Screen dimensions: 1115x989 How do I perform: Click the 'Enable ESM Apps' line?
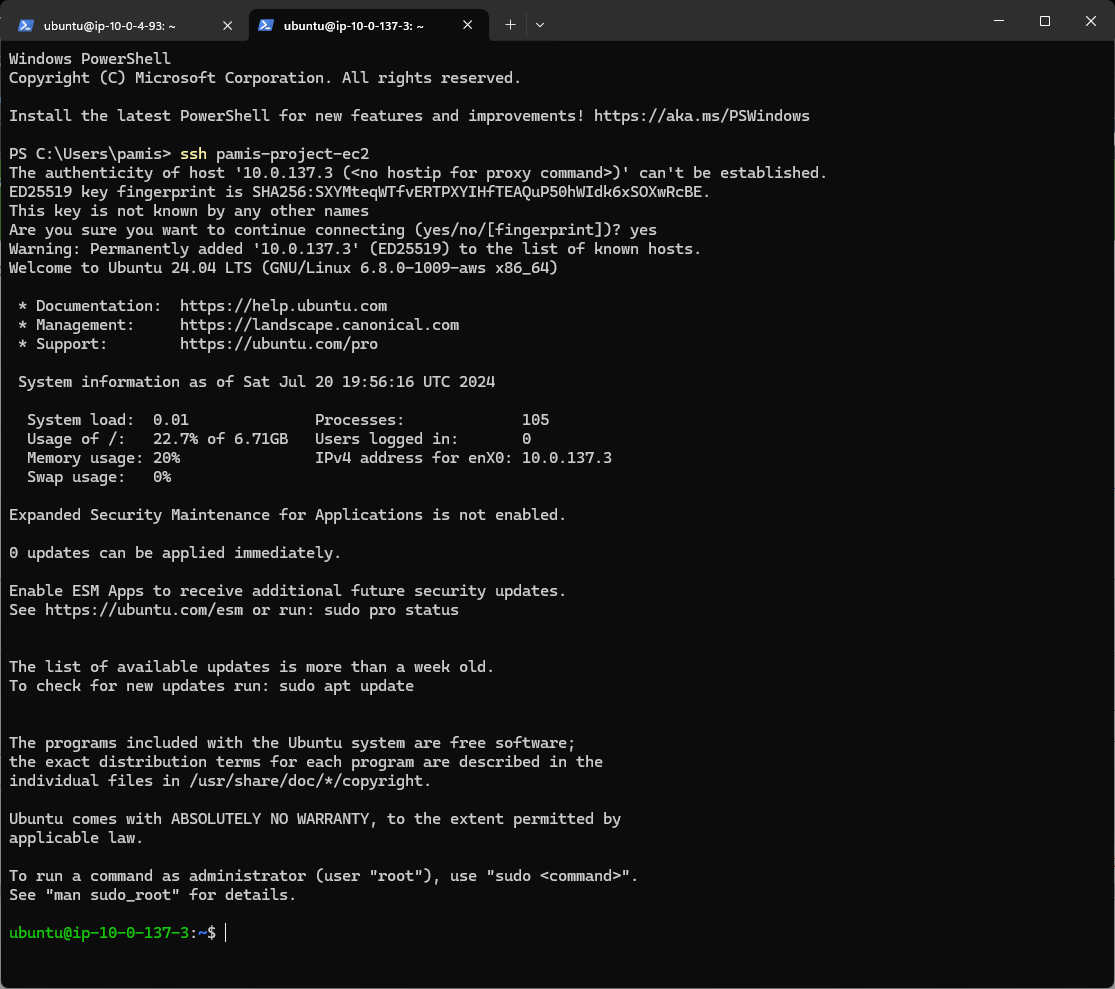pyautogui.click(x=287, y=591)
